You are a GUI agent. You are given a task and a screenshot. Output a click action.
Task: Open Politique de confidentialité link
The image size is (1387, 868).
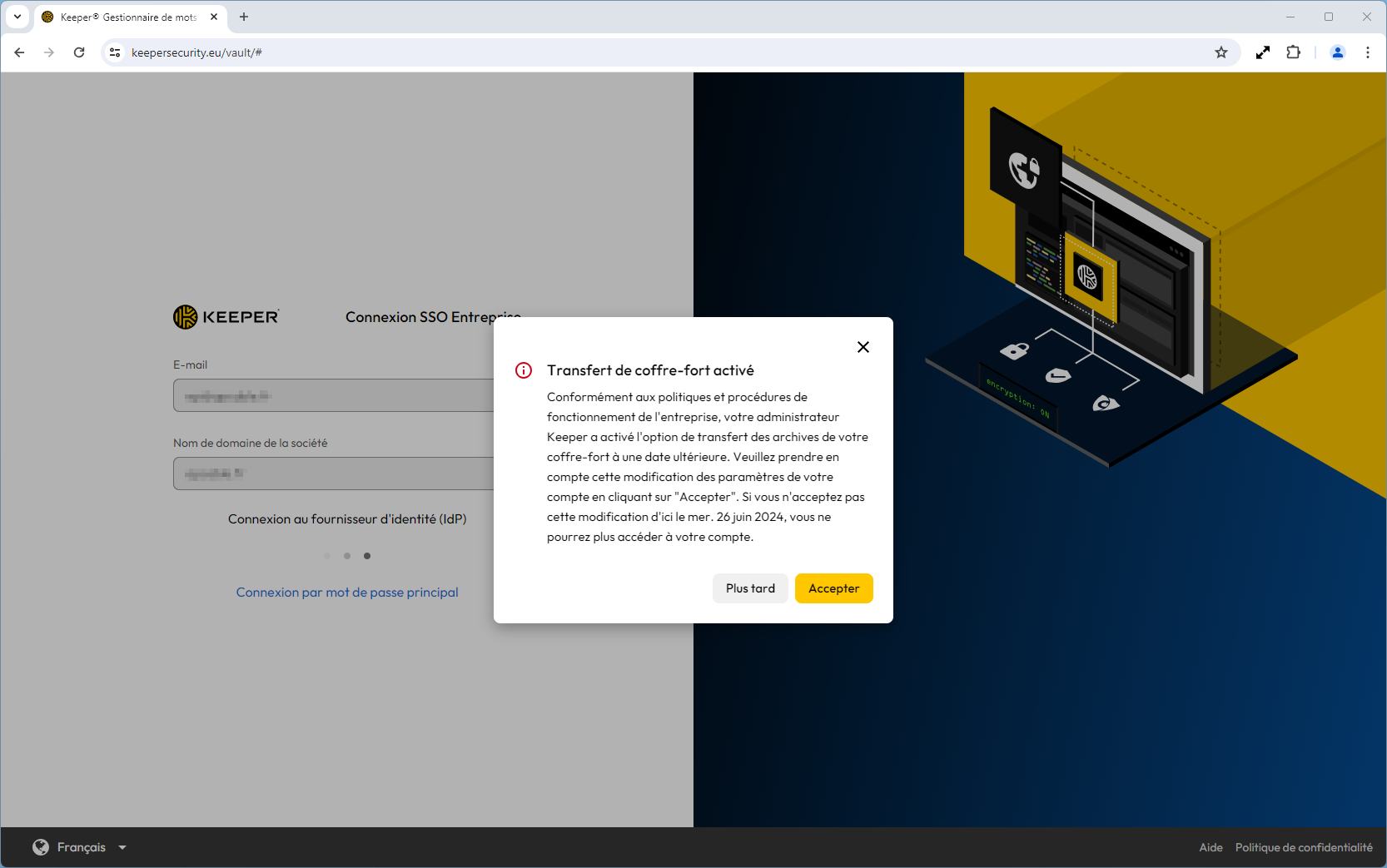(x=1304, y=847)
